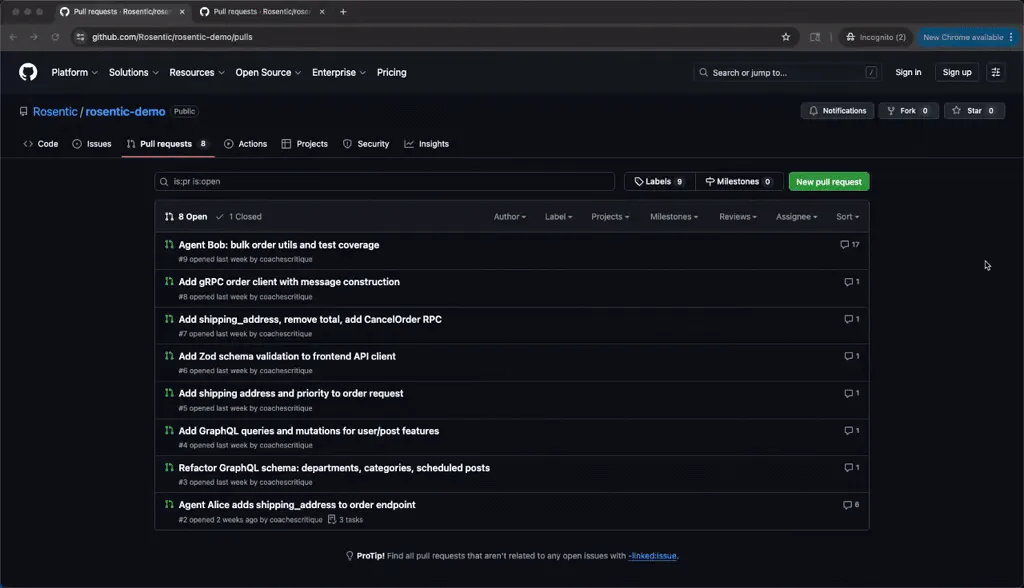Screen dimensions: 1024x588
Task: Click the Sign in link
Action: pyautogui.click(x=908, y=73)
